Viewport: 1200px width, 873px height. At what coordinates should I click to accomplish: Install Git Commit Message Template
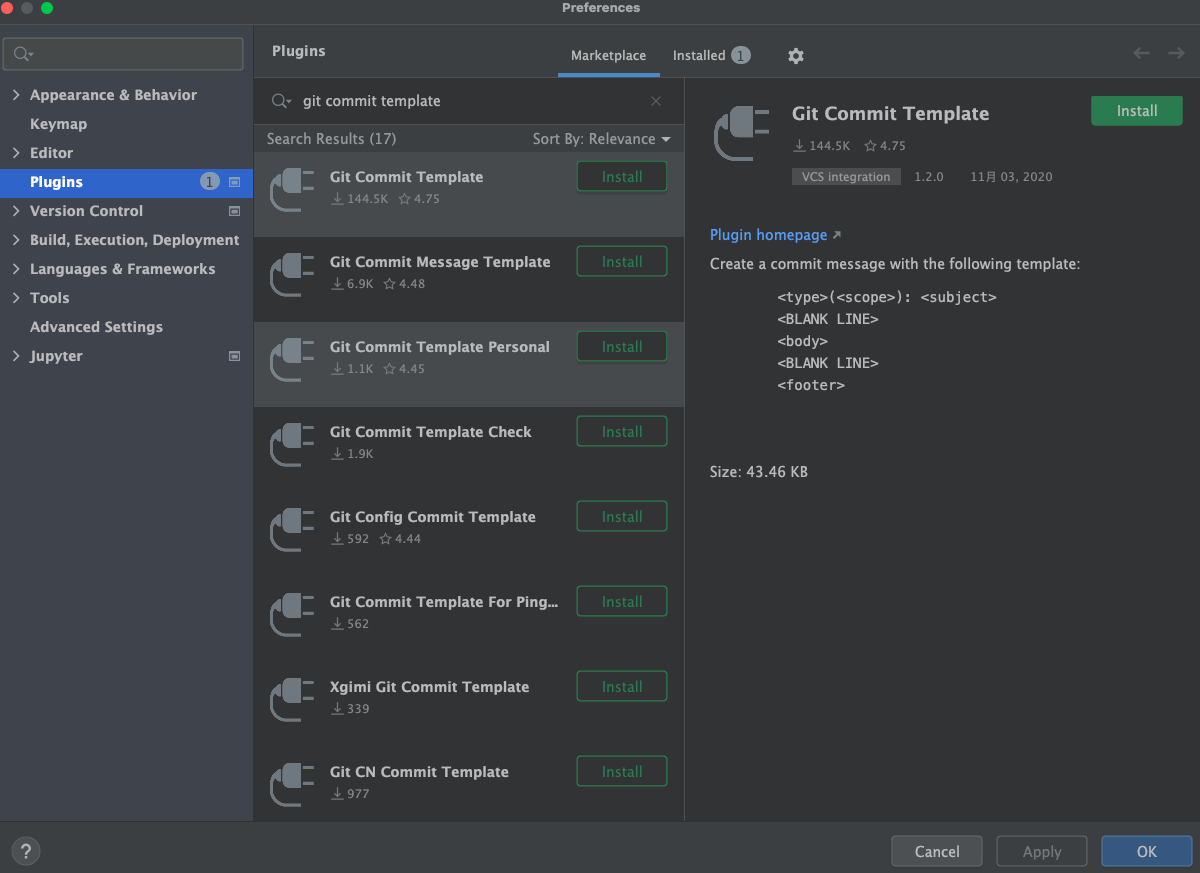pyautogui.click(x=622, y=262)
